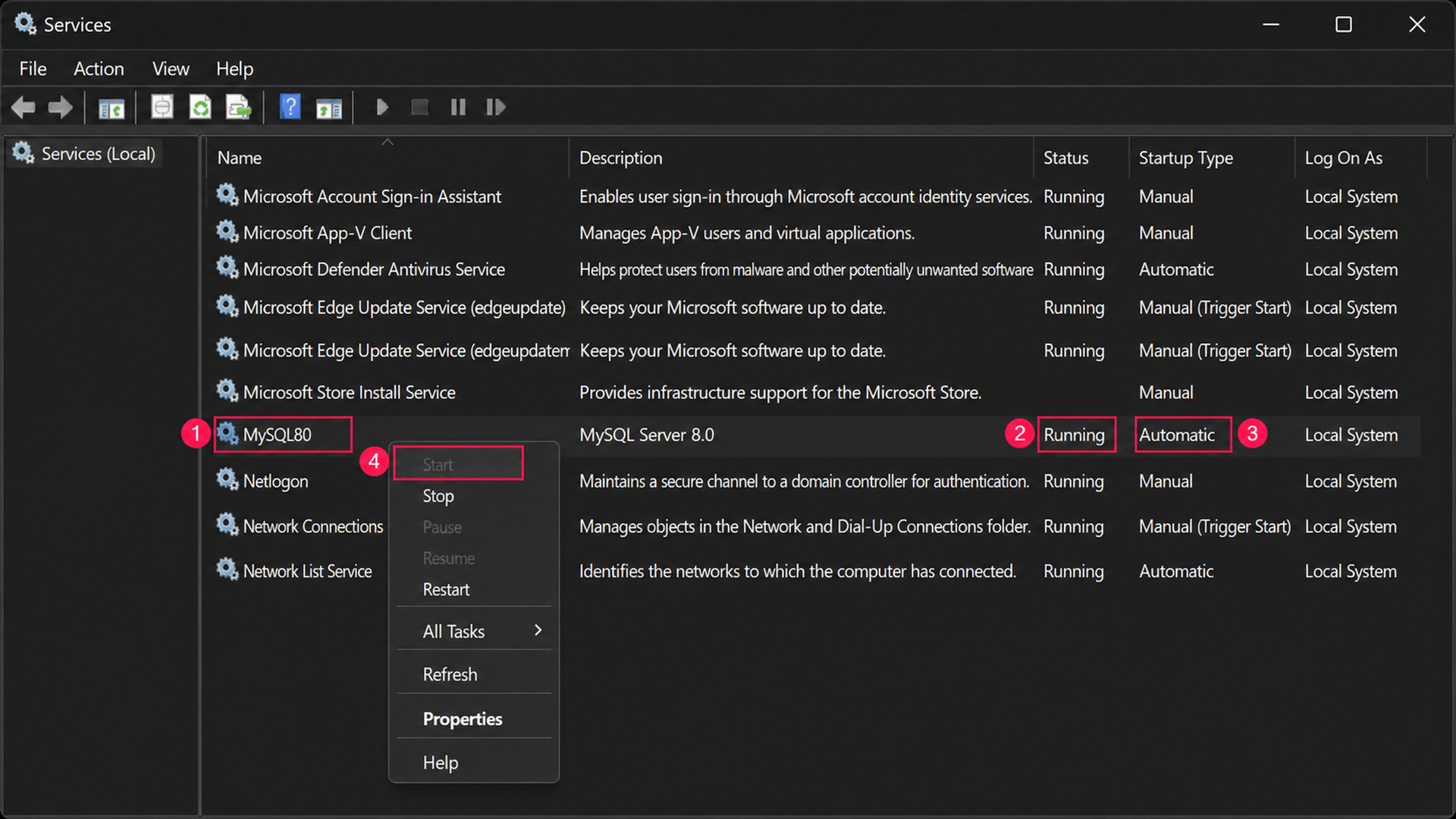Click the Start Service play icon

click(x=382, y=108)
